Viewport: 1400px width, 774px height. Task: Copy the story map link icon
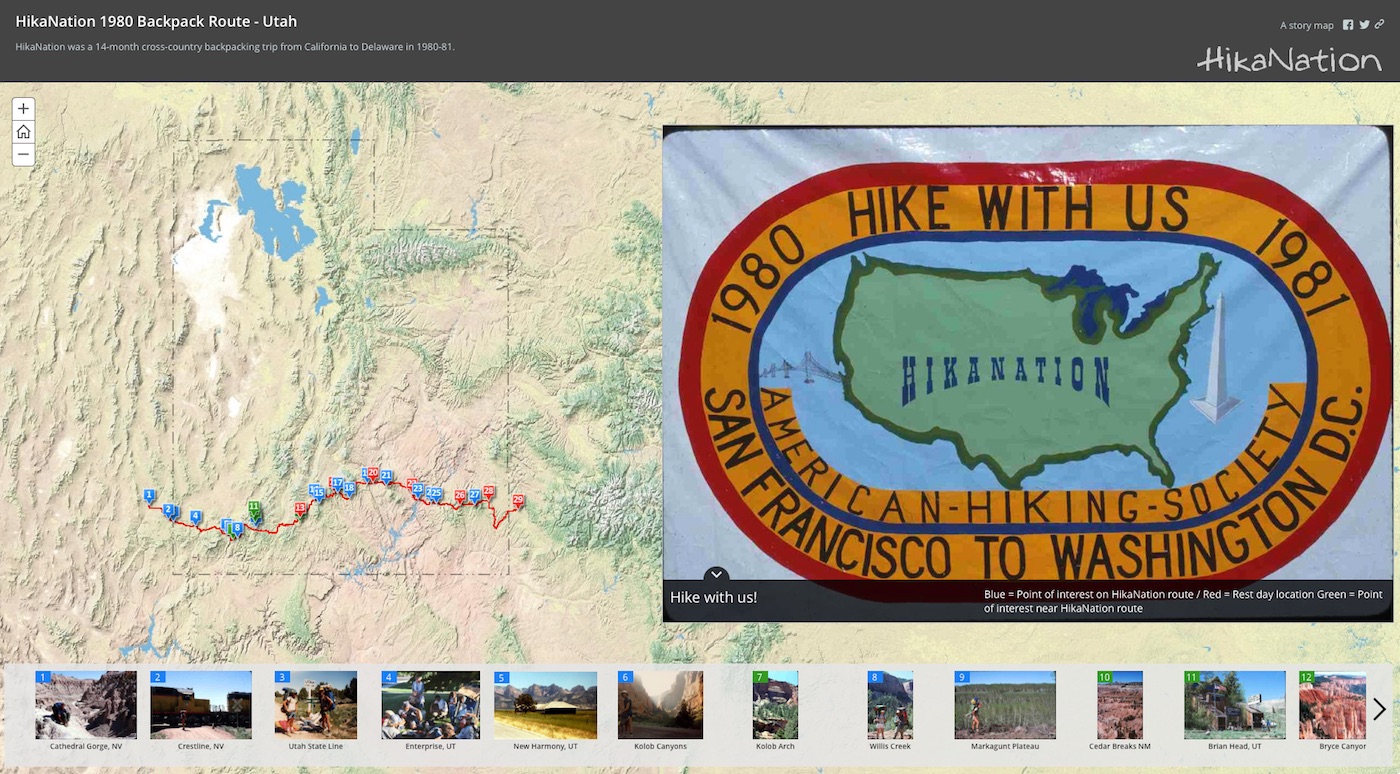point(1380,25)
